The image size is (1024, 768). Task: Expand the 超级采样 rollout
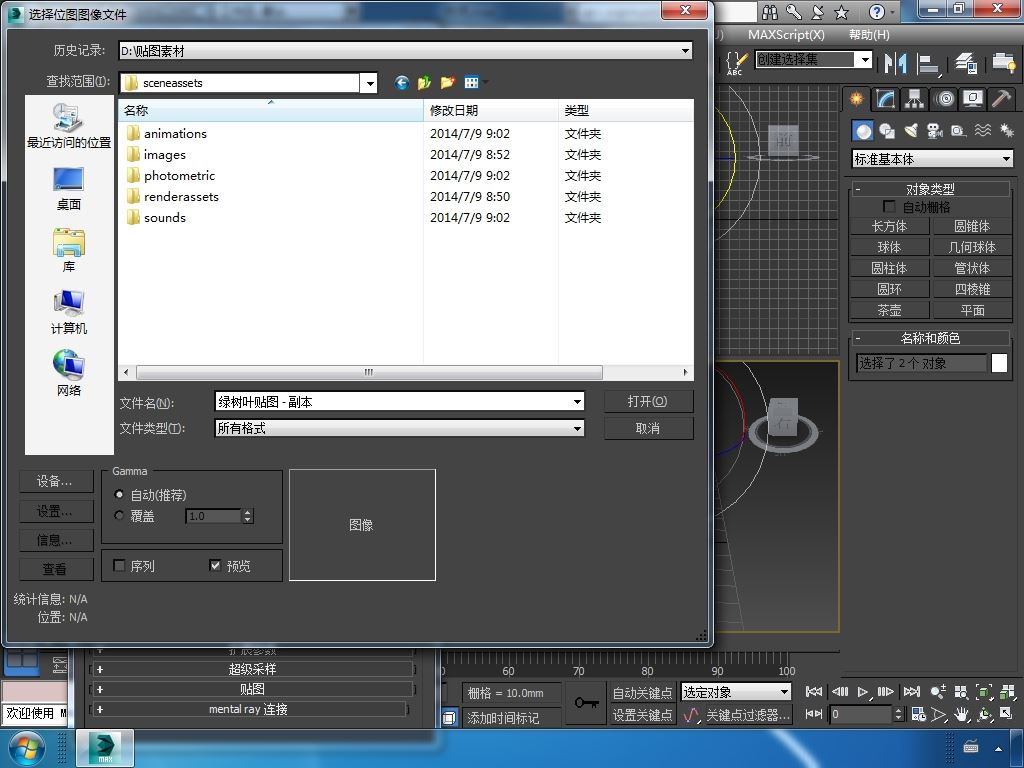click(x=252, y=669)
